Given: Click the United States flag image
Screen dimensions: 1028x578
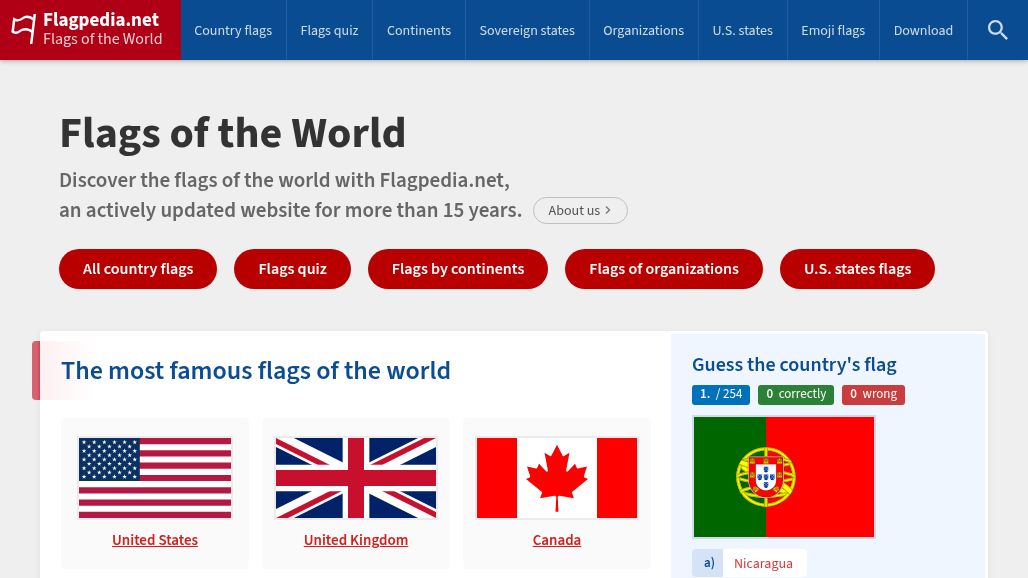Looking at the screenshot, I should [155, 478].
